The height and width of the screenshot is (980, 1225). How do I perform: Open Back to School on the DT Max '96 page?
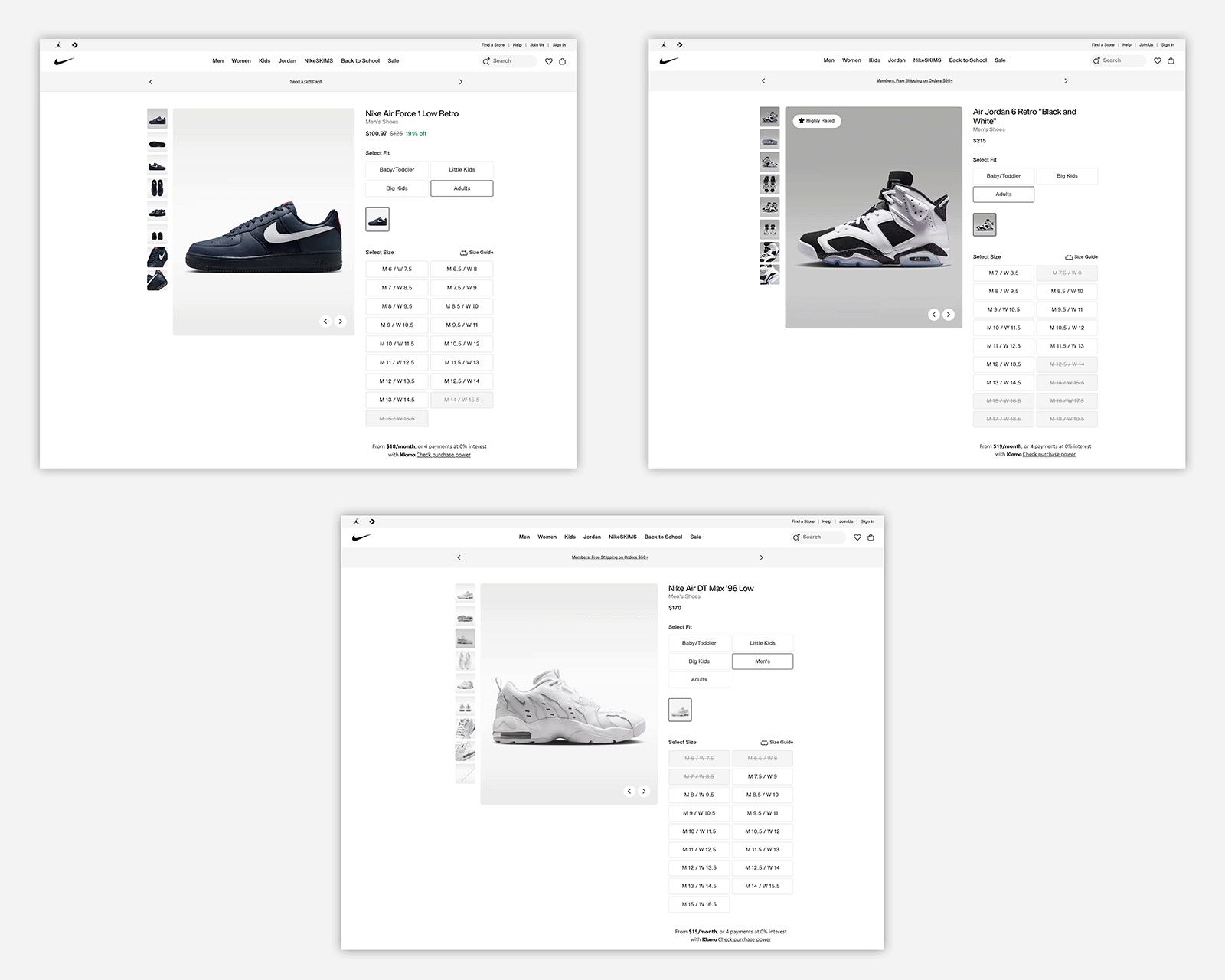click(x=663, y=537)
